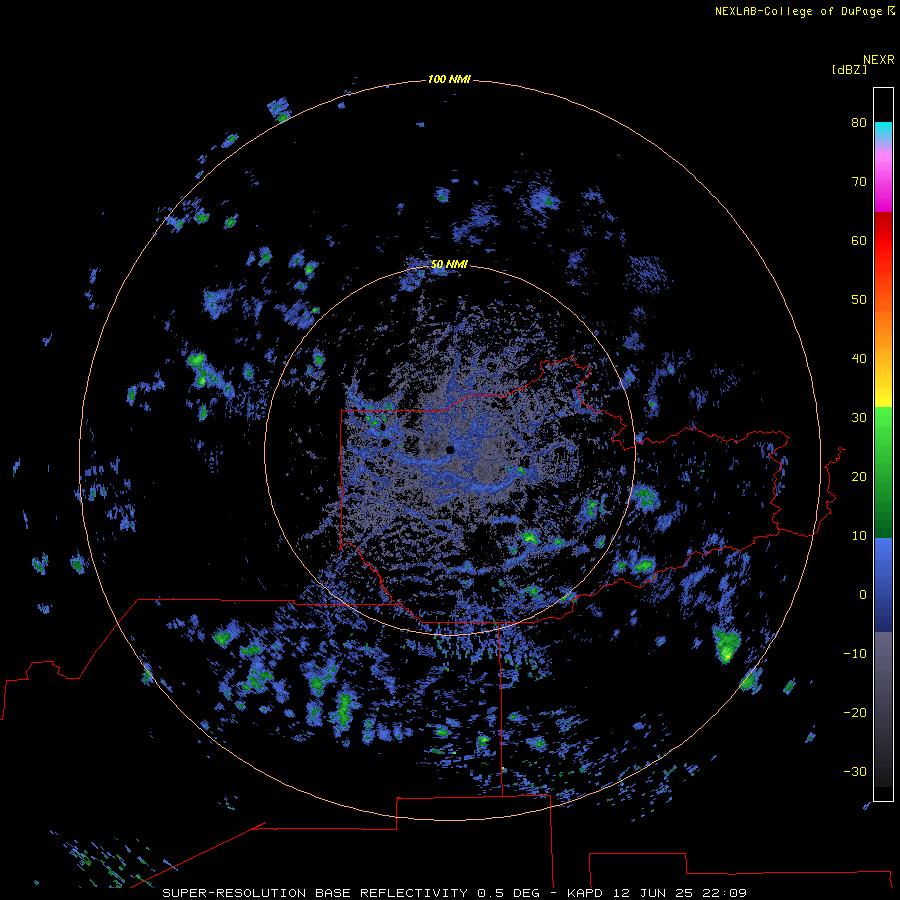Pick the red band of the color scale
Screen dimensions: 900x900
[x=883, y=241]
